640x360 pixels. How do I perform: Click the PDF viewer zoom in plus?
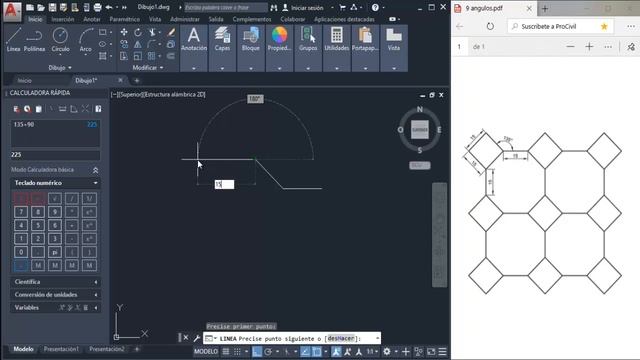tap(589, 47)
